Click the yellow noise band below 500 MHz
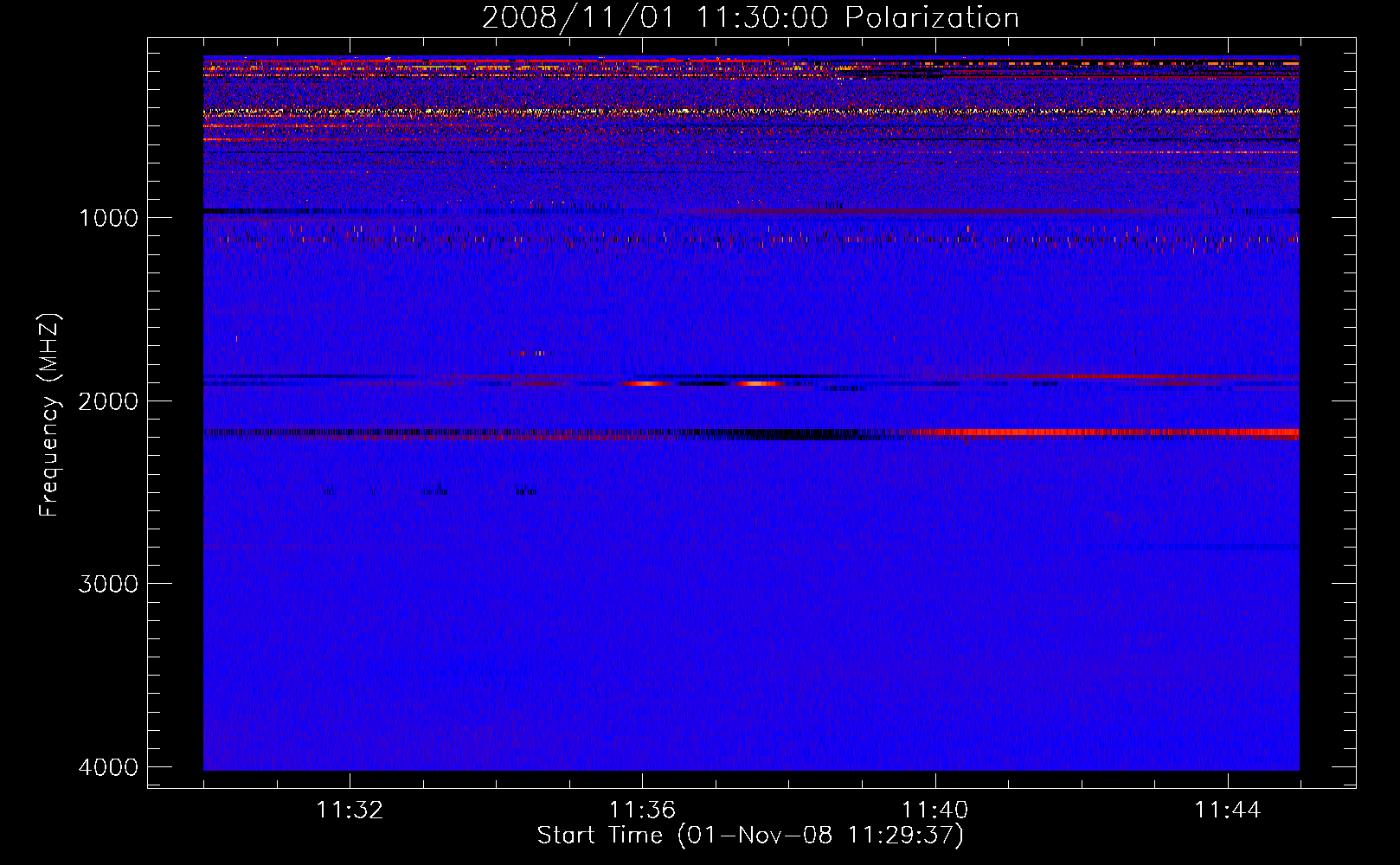The height and width of the screenshot is (865, 1400). (751, 112)
